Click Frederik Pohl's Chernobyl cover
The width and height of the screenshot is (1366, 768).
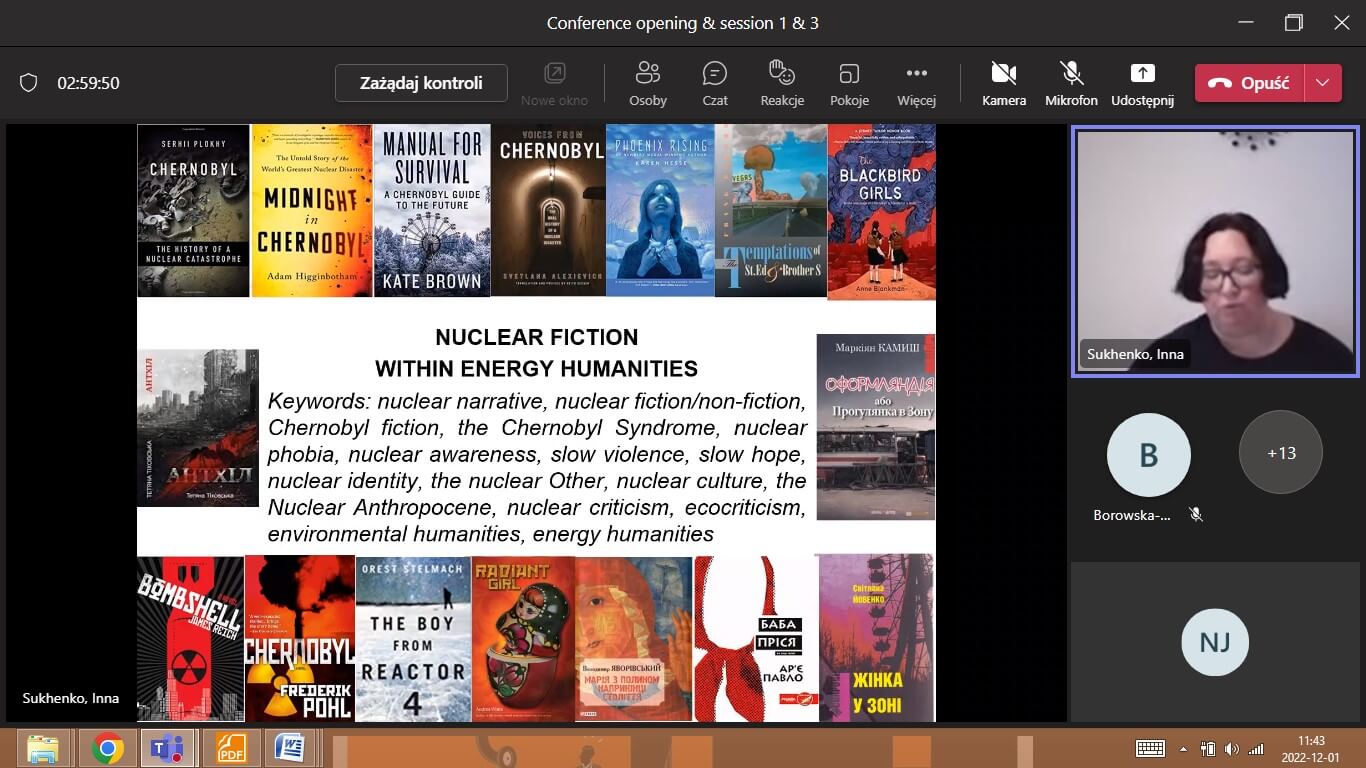tap(300, 639)
